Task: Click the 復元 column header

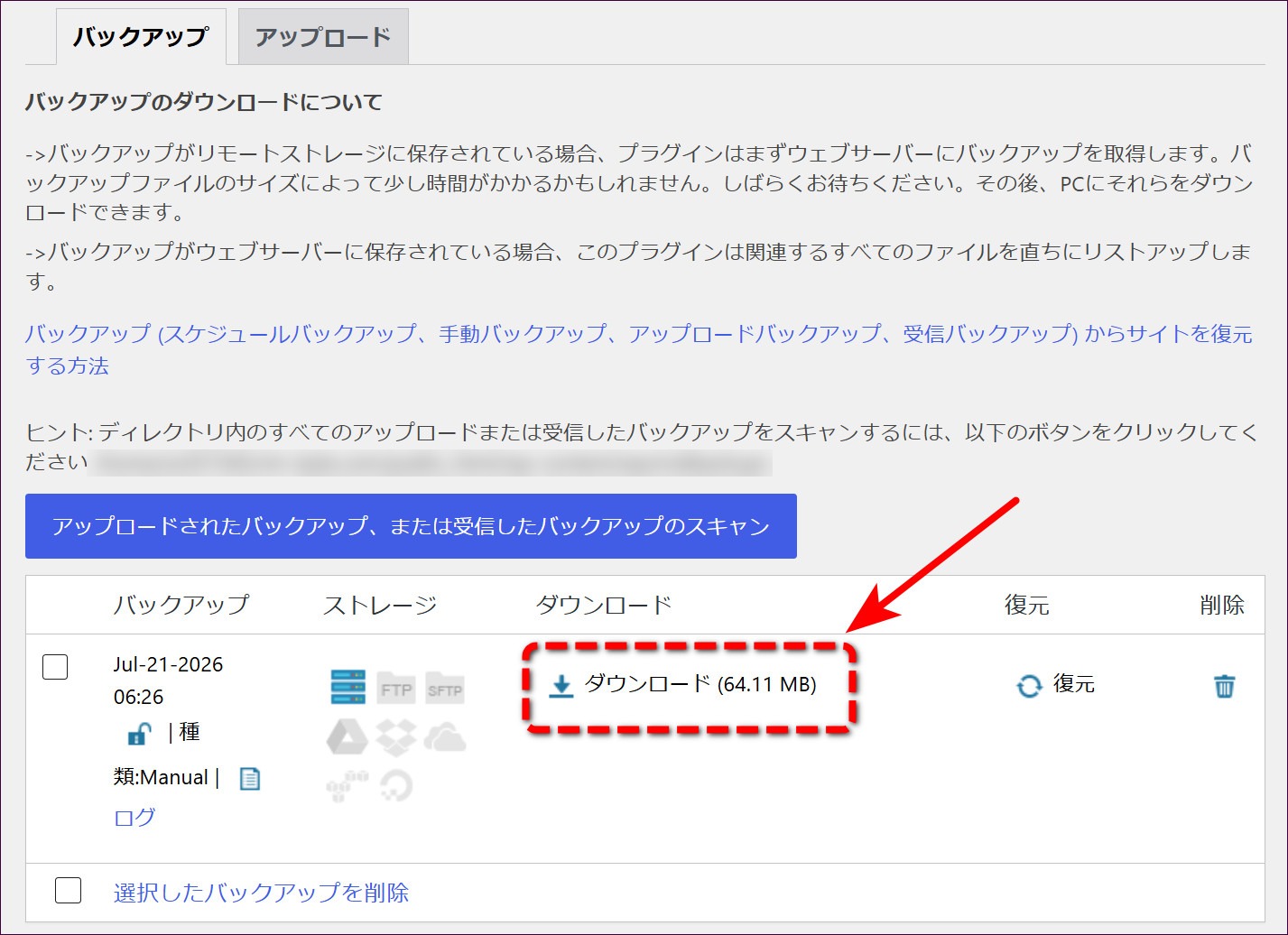Action: [1026, 605]
